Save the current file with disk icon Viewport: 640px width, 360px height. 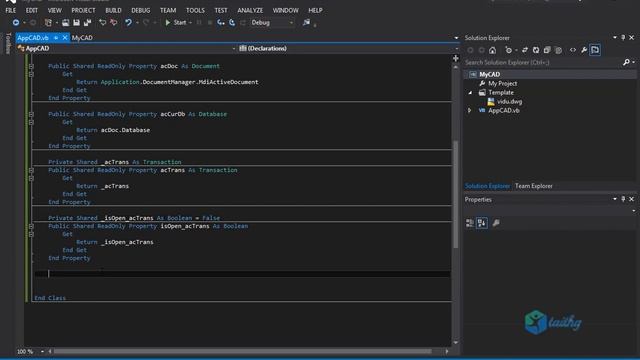point(76,23)
